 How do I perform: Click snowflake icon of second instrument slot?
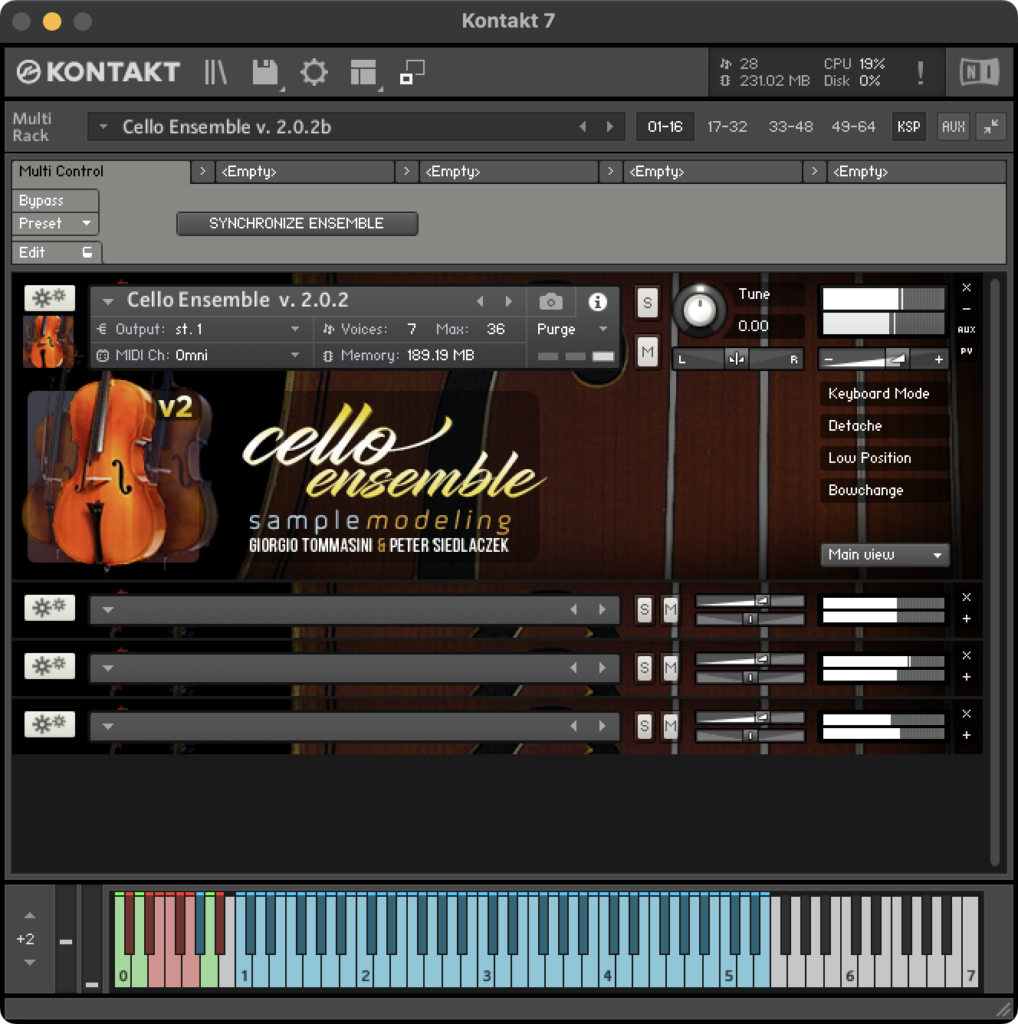click(50, 608)
